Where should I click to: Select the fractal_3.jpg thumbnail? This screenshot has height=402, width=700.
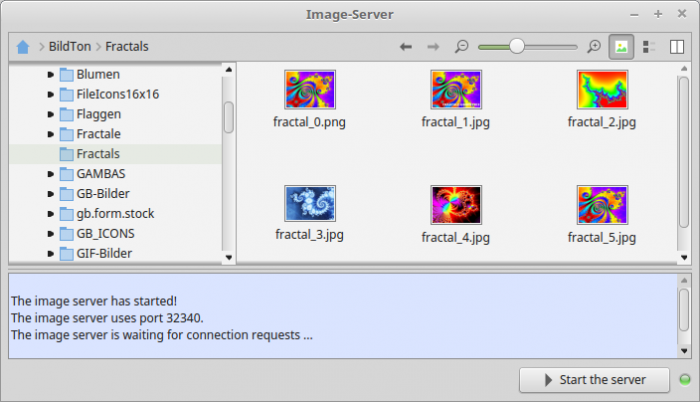pyautogui.click(x=309, y=203)
